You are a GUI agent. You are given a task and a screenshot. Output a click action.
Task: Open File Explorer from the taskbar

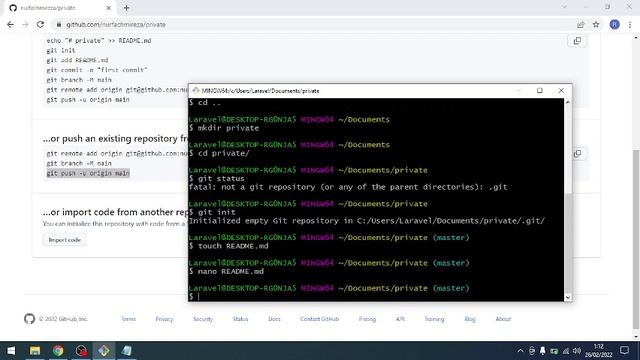35,351
